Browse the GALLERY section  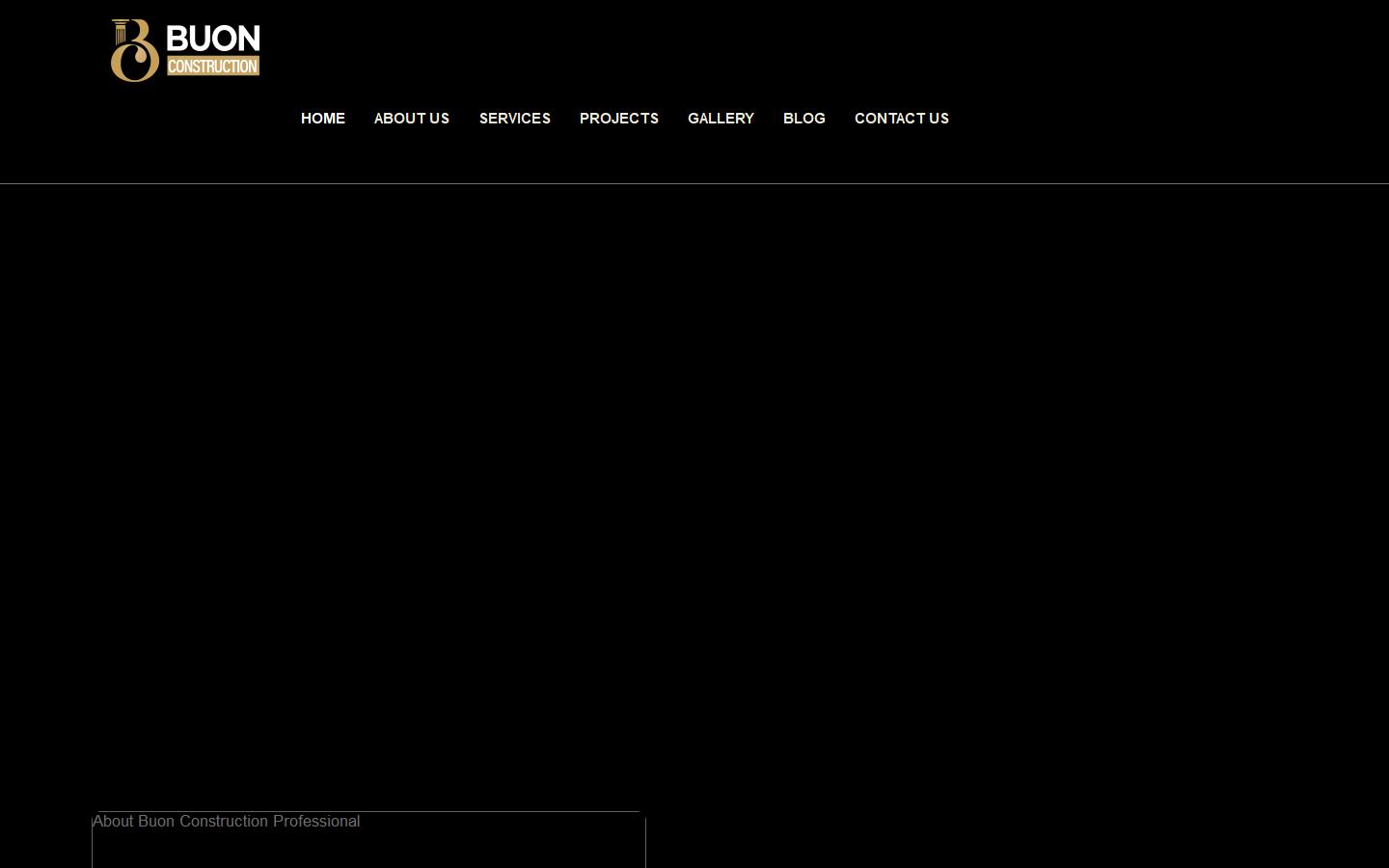tap(721, 118)
